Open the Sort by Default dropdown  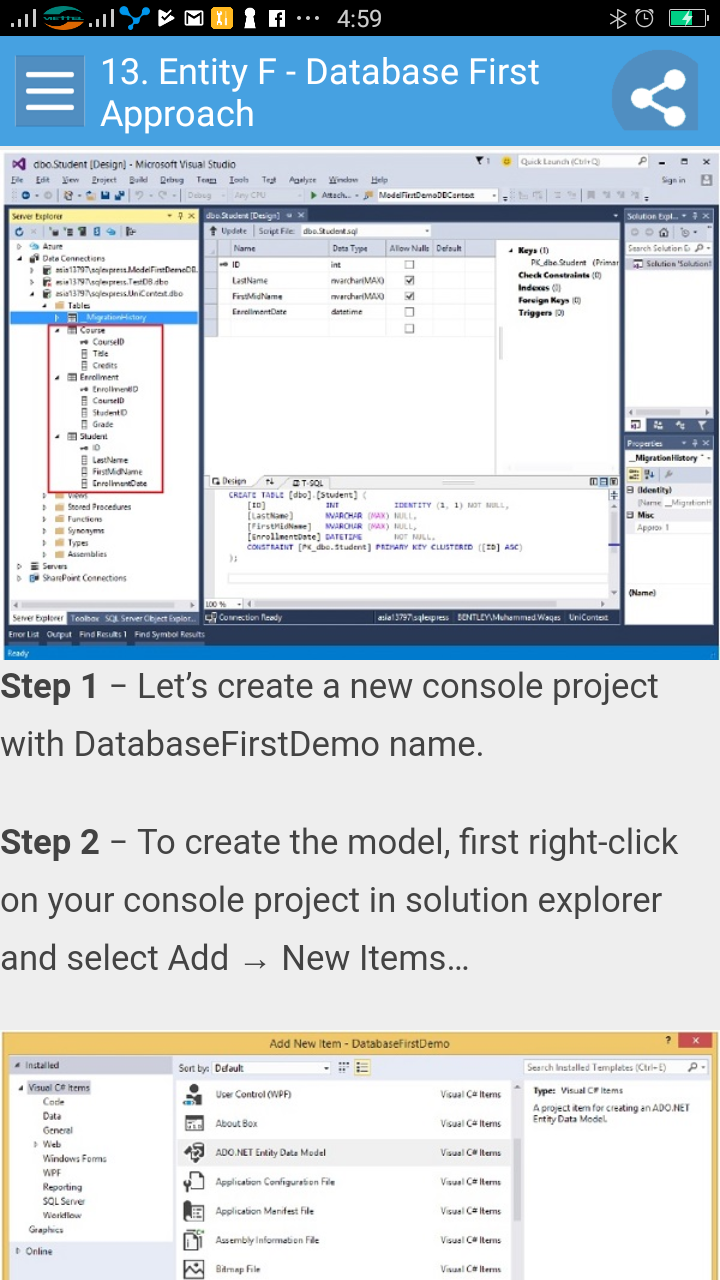[271, 1068]
